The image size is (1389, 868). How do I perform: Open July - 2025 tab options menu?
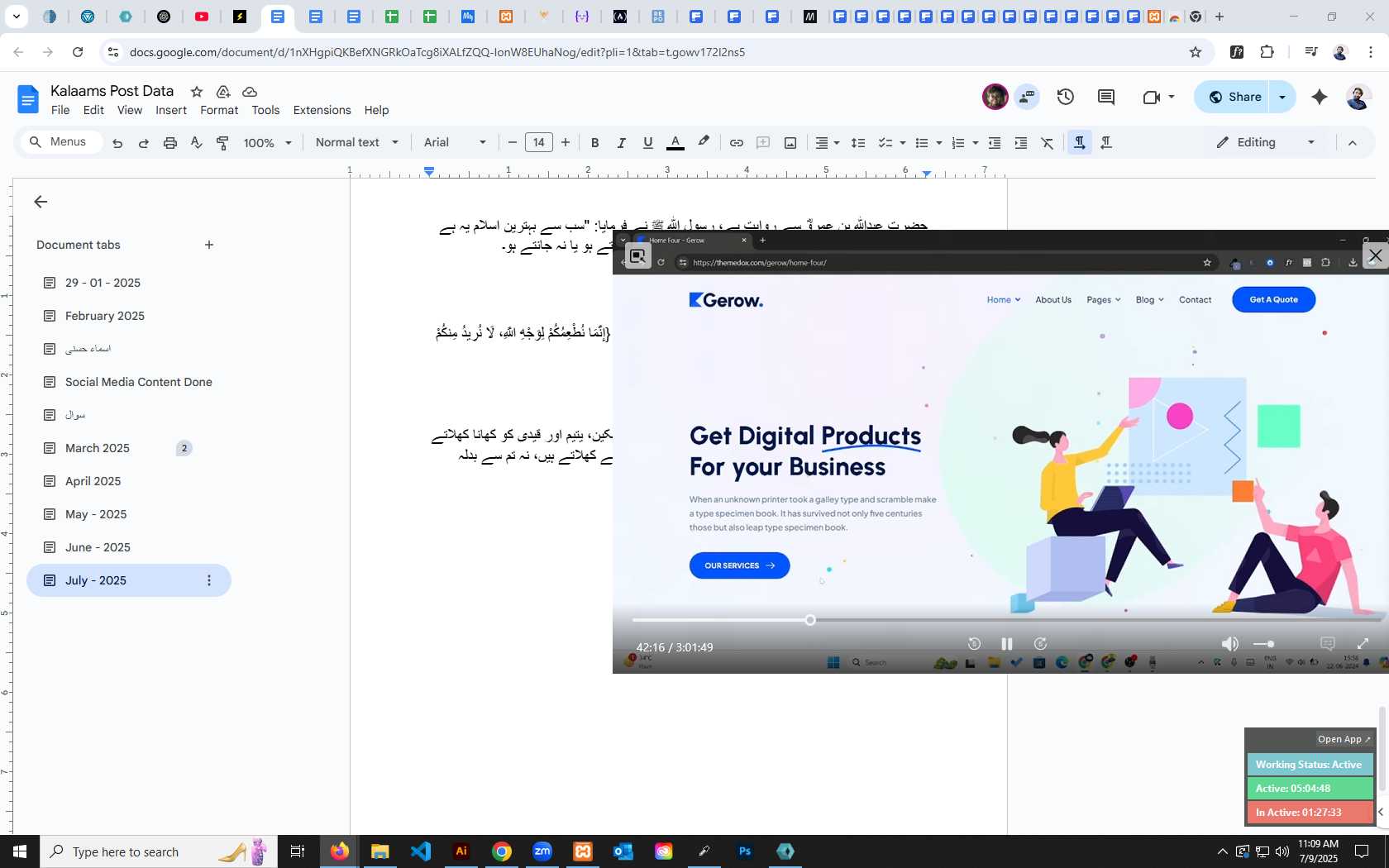click(x=209, y=580)
